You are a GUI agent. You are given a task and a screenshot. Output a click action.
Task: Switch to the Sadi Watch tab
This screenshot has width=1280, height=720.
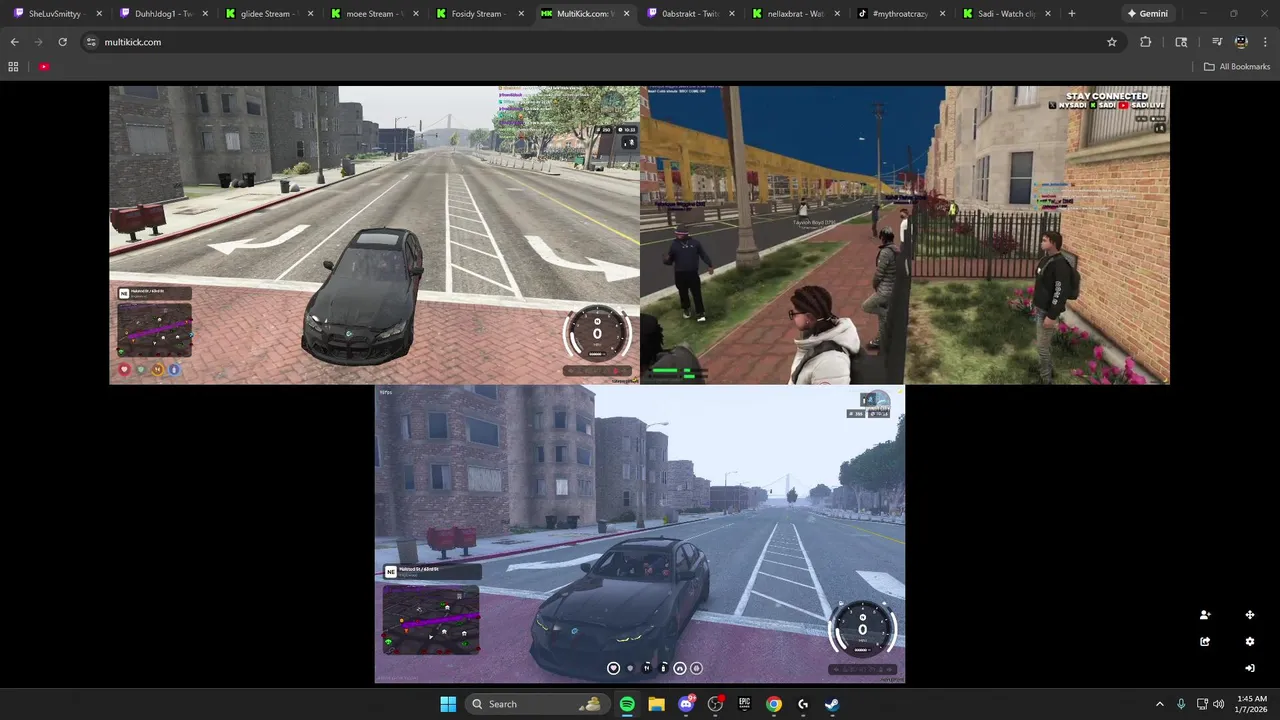[x=1008, y=14]
